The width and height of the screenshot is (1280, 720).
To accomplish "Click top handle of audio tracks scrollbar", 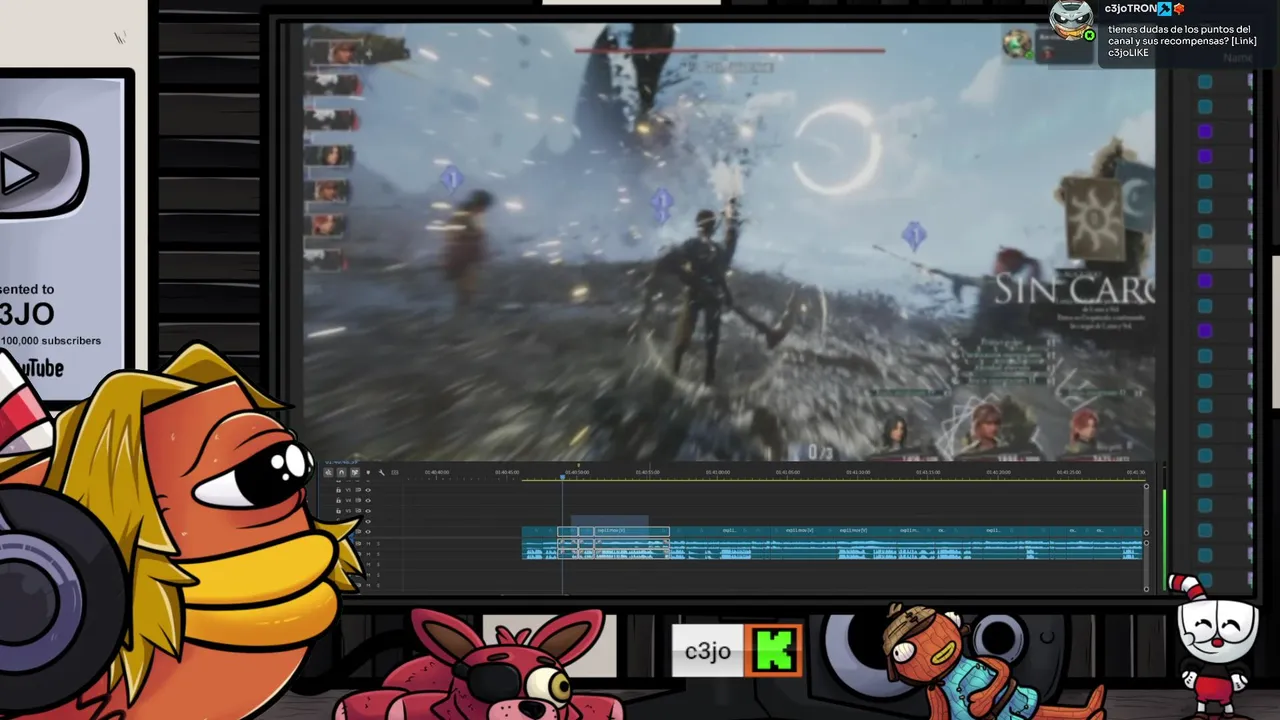I will pos(1146,543).
